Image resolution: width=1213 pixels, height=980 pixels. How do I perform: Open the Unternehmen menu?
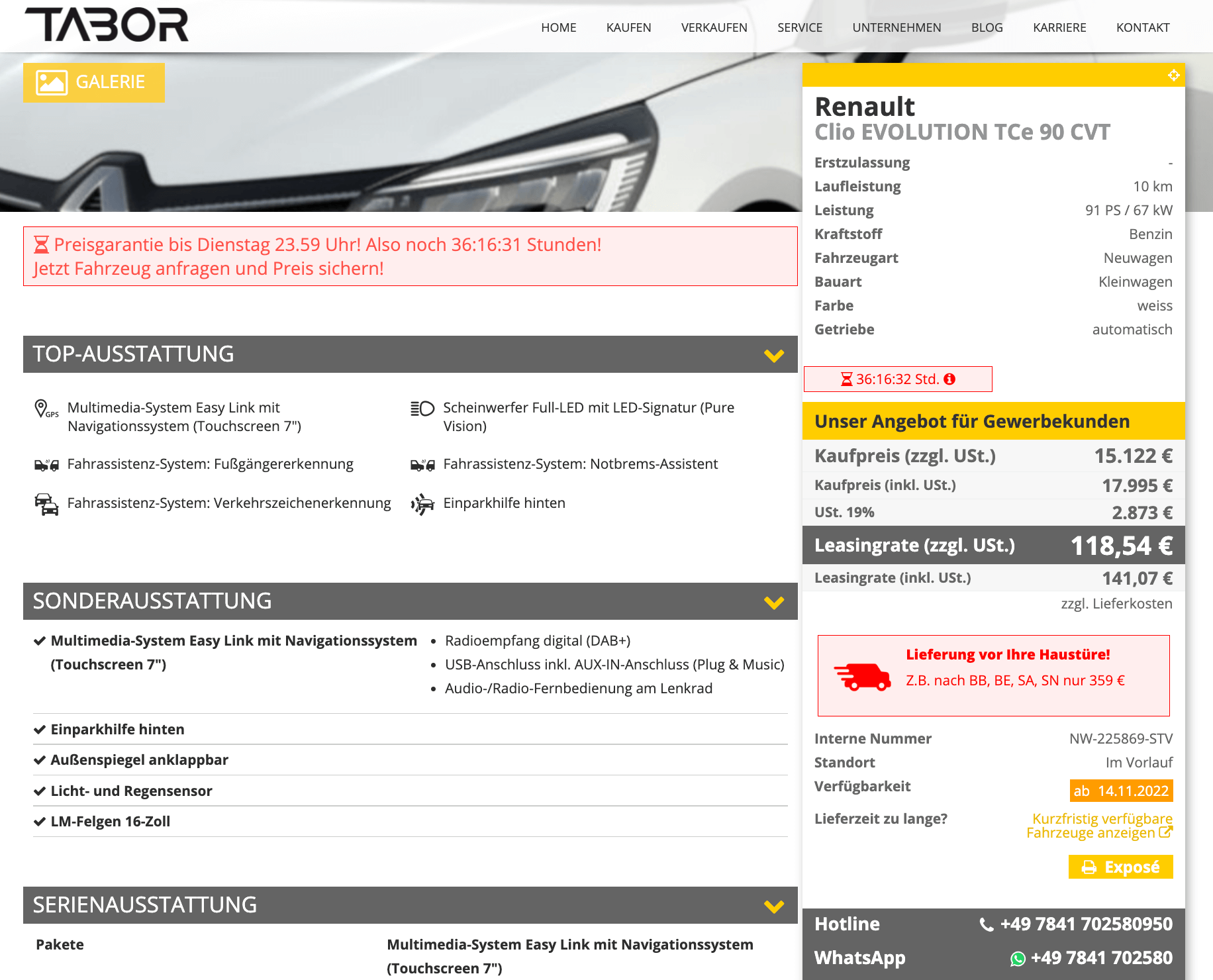(897, 28)
